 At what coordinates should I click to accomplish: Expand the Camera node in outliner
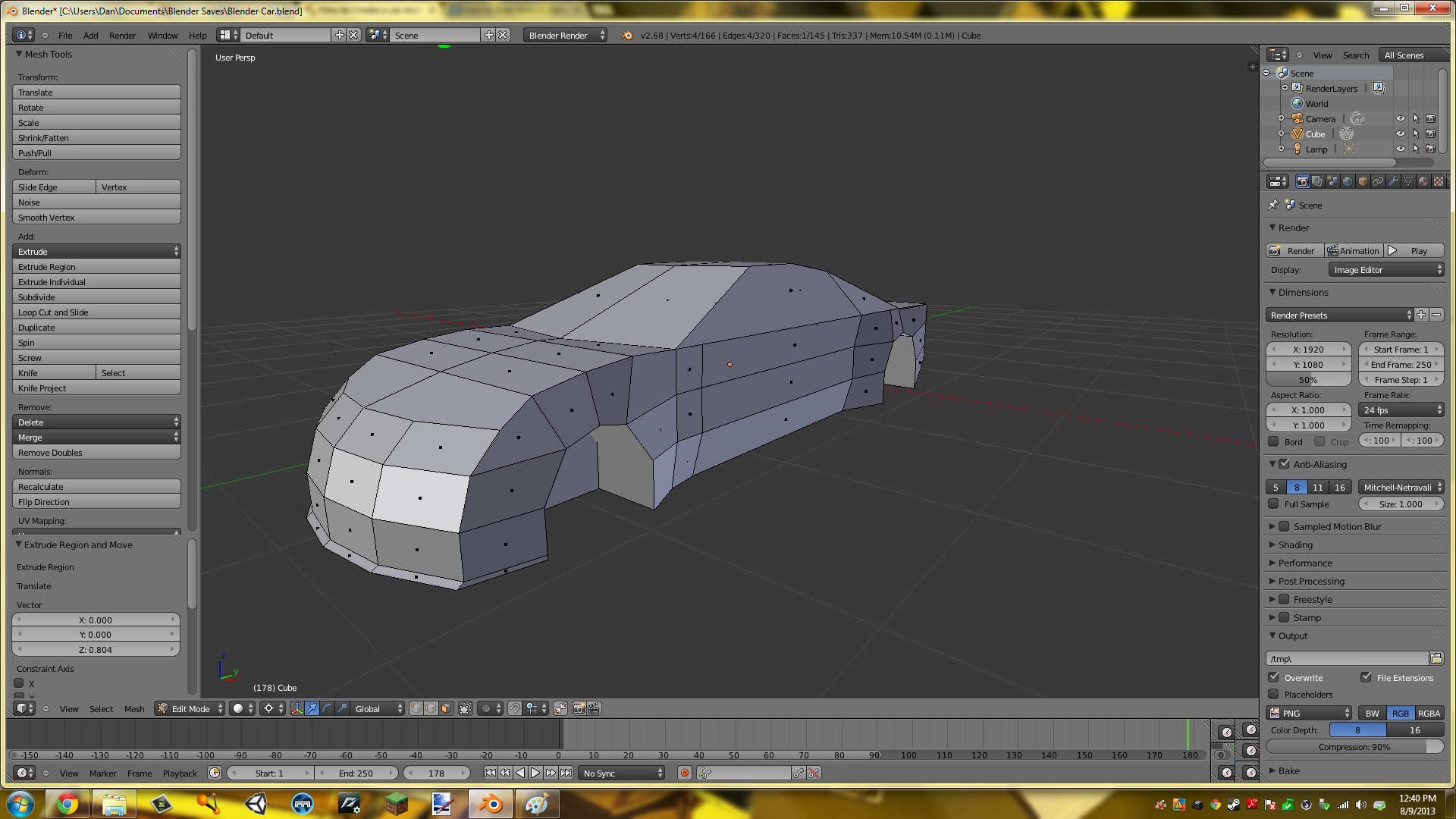pyautogui.click(x=1281, y=118)
